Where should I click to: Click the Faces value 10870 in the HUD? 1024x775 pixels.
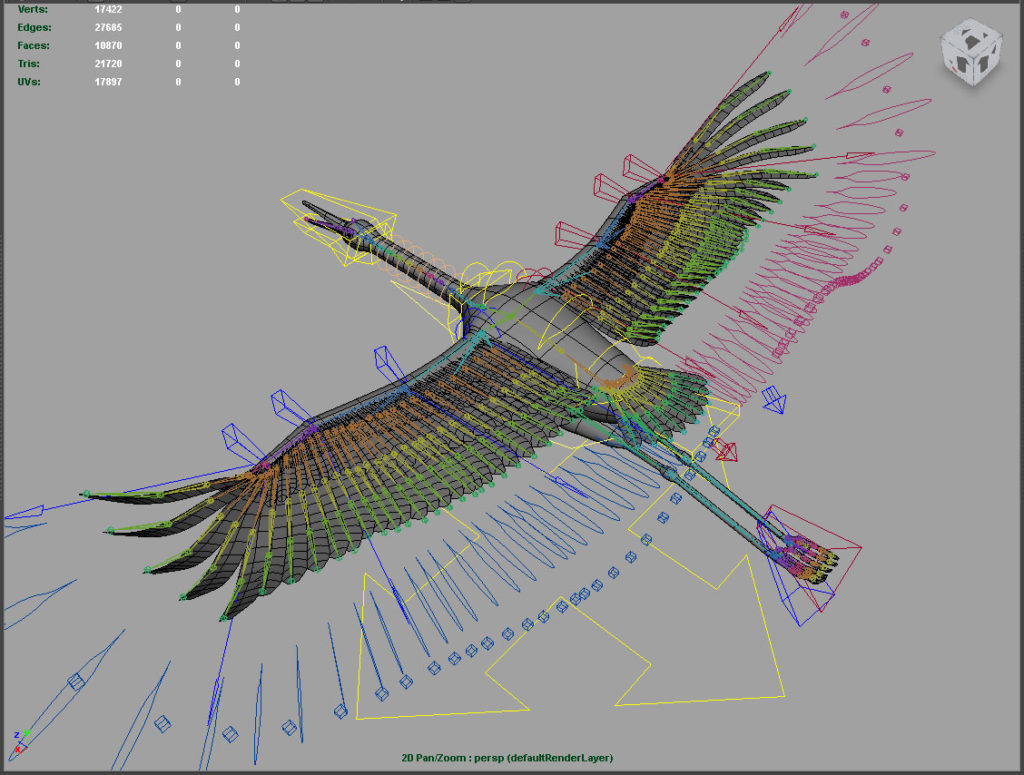click(x=108, y=46)
